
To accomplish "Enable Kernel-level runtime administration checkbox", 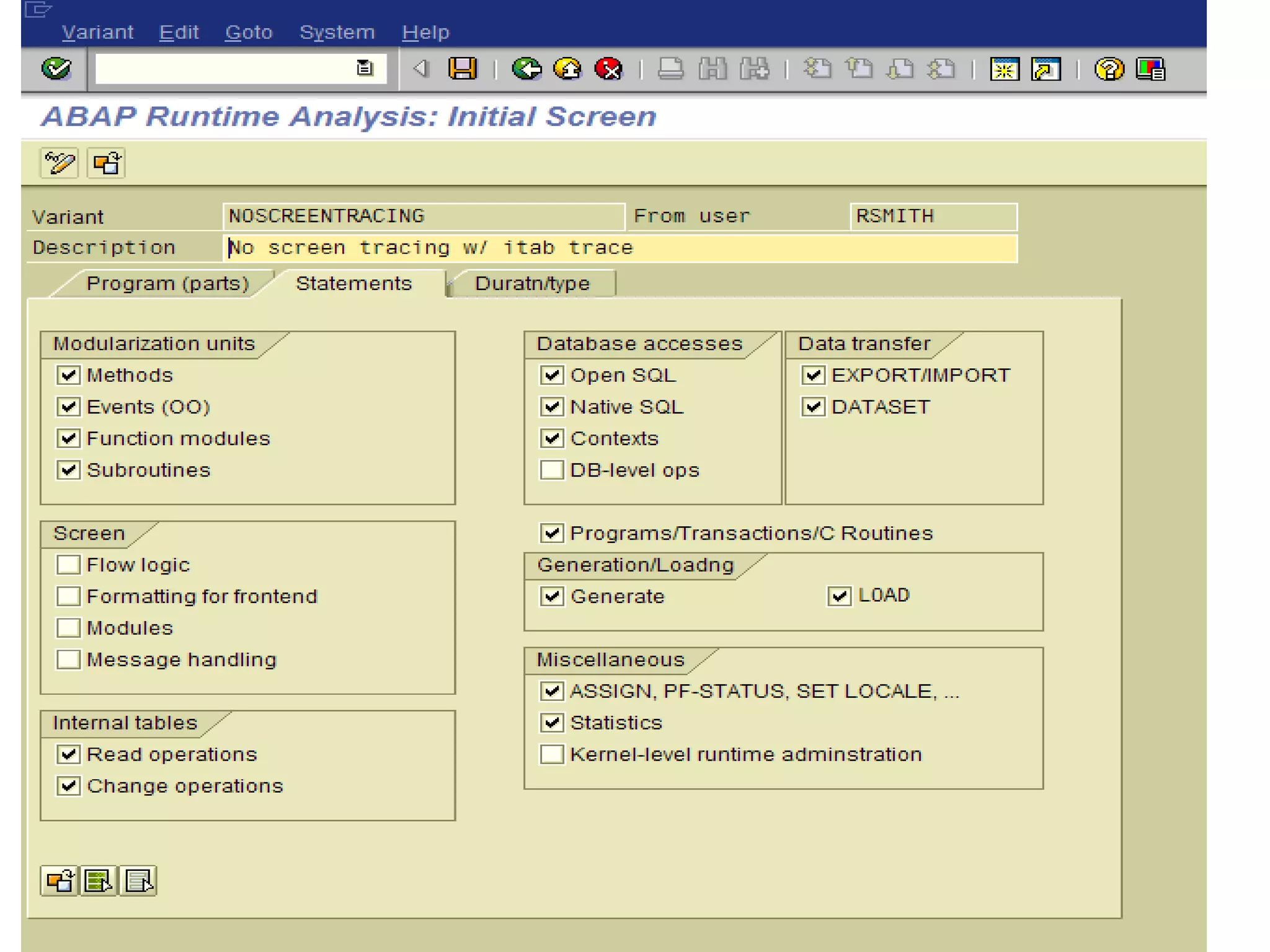I will click(551, 754).
